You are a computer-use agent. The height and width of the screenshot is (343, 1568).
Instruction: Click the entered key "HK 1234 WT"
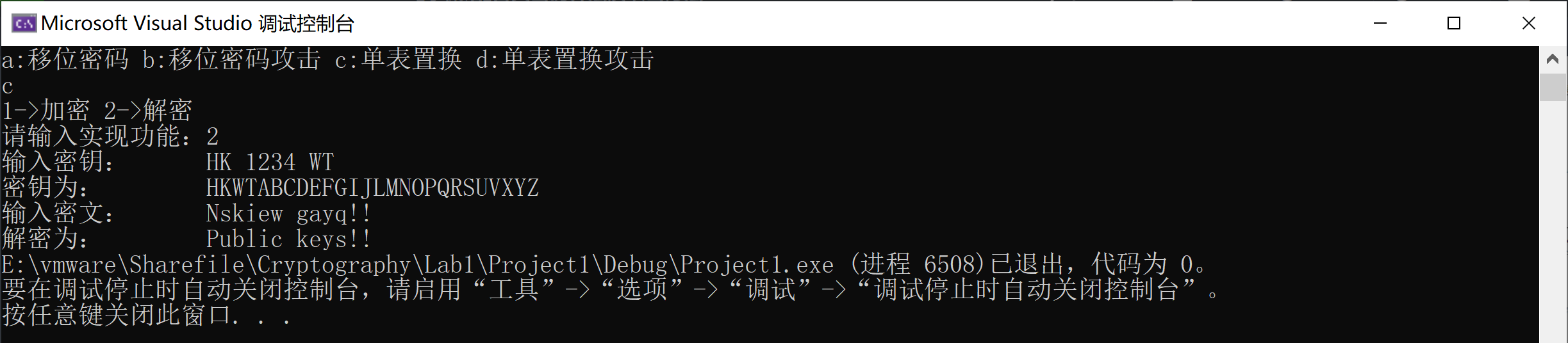click(270, 163)
